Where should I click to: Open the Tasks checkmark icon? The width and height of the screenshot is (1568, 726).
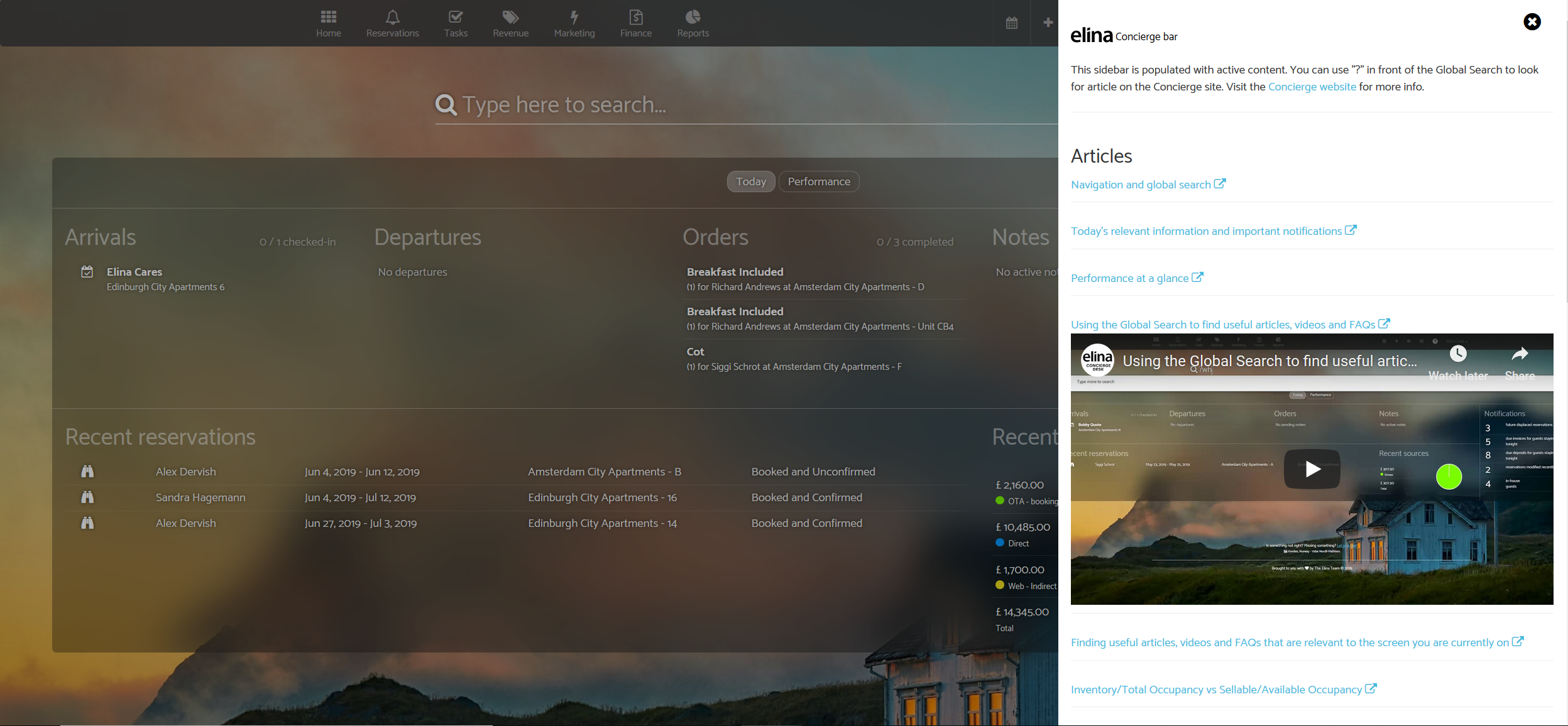point(455,18)
